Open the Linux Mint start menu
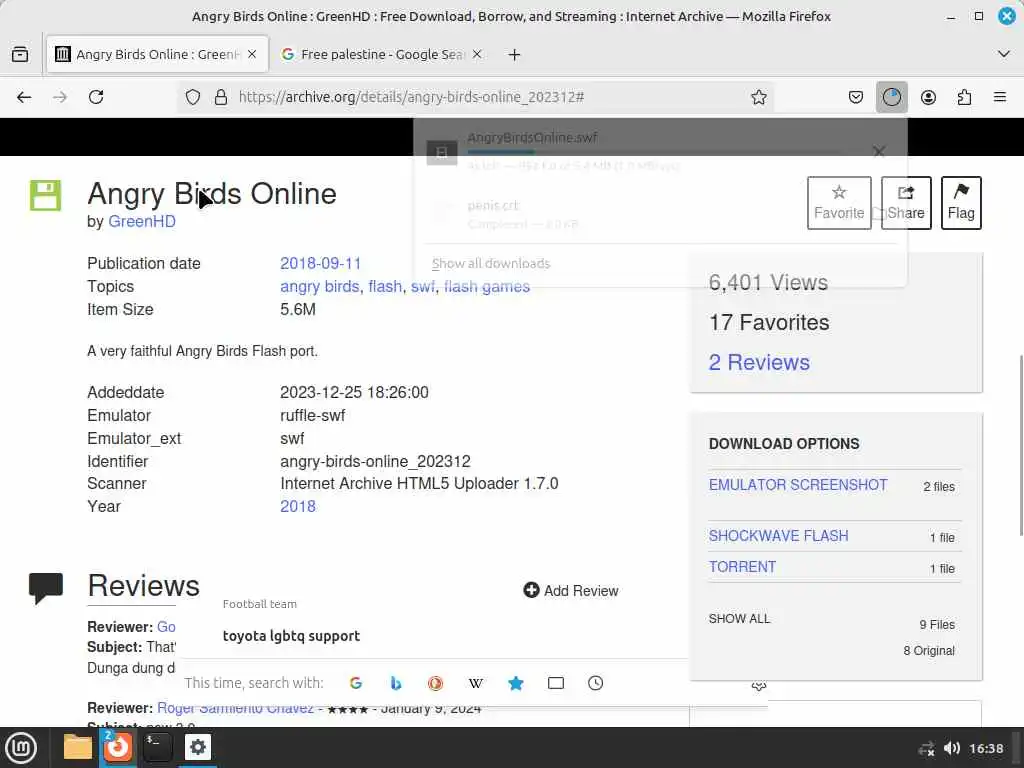This screenshot has width=1024, height=768. (21, 747)
